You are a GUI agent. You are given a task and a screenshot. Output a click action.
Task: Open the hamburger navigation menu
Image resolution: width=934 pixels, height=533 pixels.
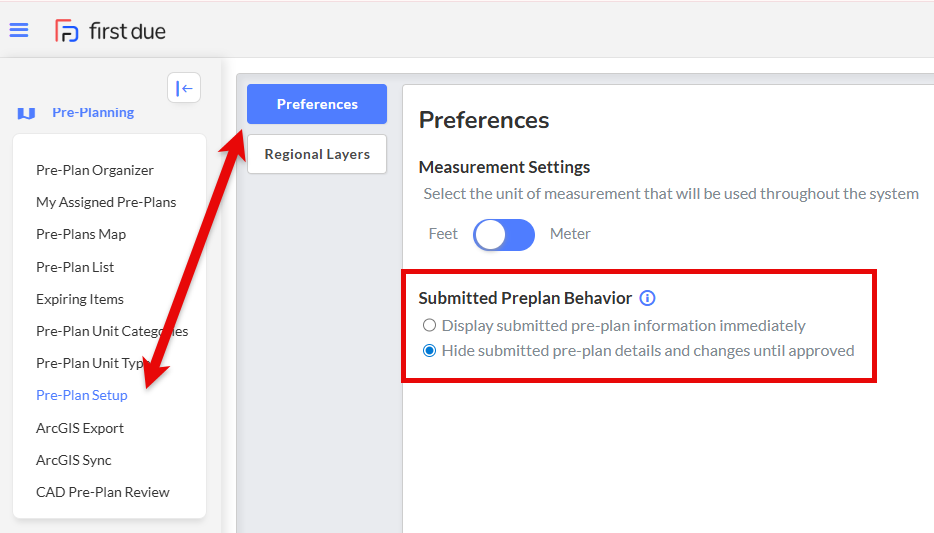(19, 30)
